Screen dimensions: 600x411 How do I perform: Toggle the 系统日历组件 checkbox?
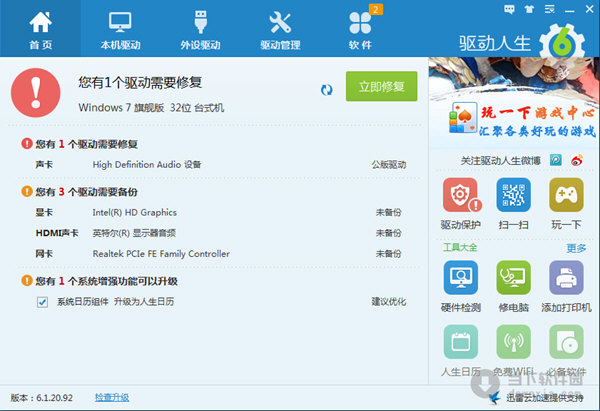(x=42, y=302)
